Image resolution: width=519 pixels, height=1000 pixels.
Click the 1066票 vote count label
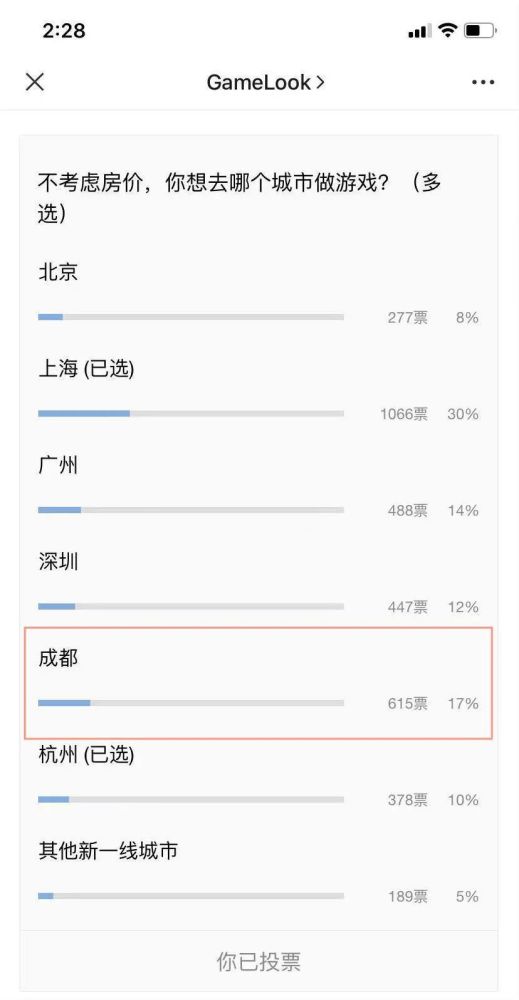point(404,414)
